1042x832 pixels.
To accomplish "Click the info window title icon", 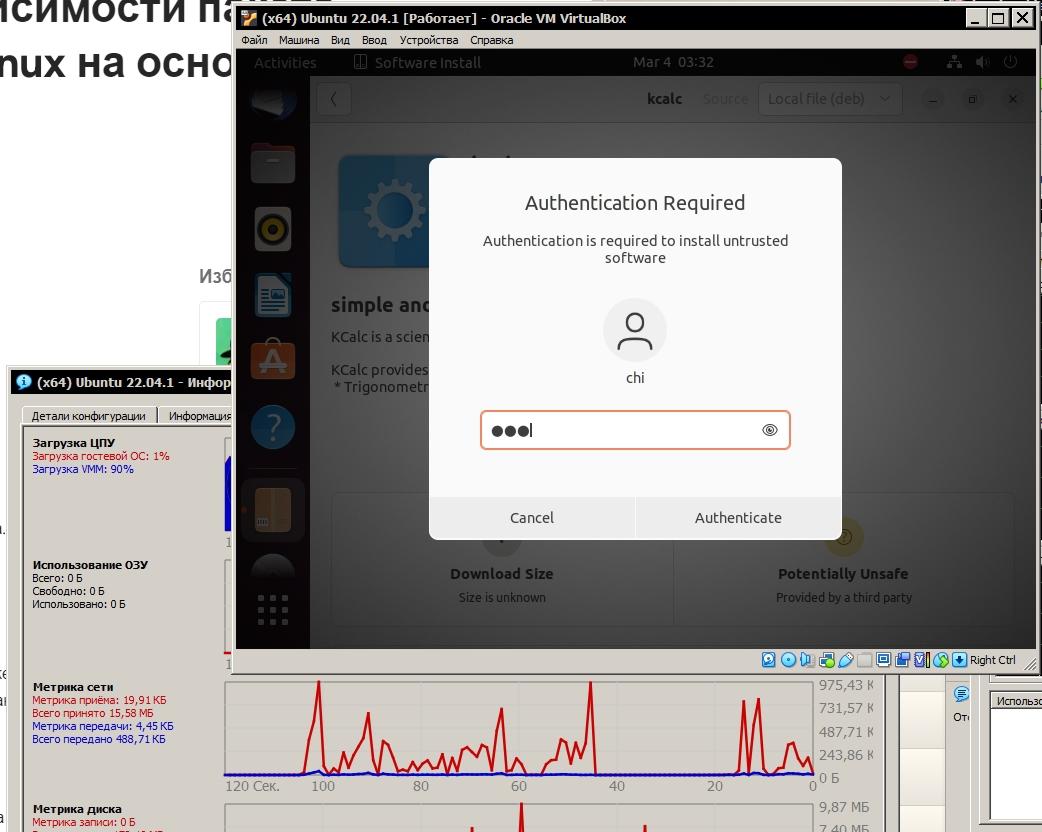I will pyautogui.click(x=24, y=382).
